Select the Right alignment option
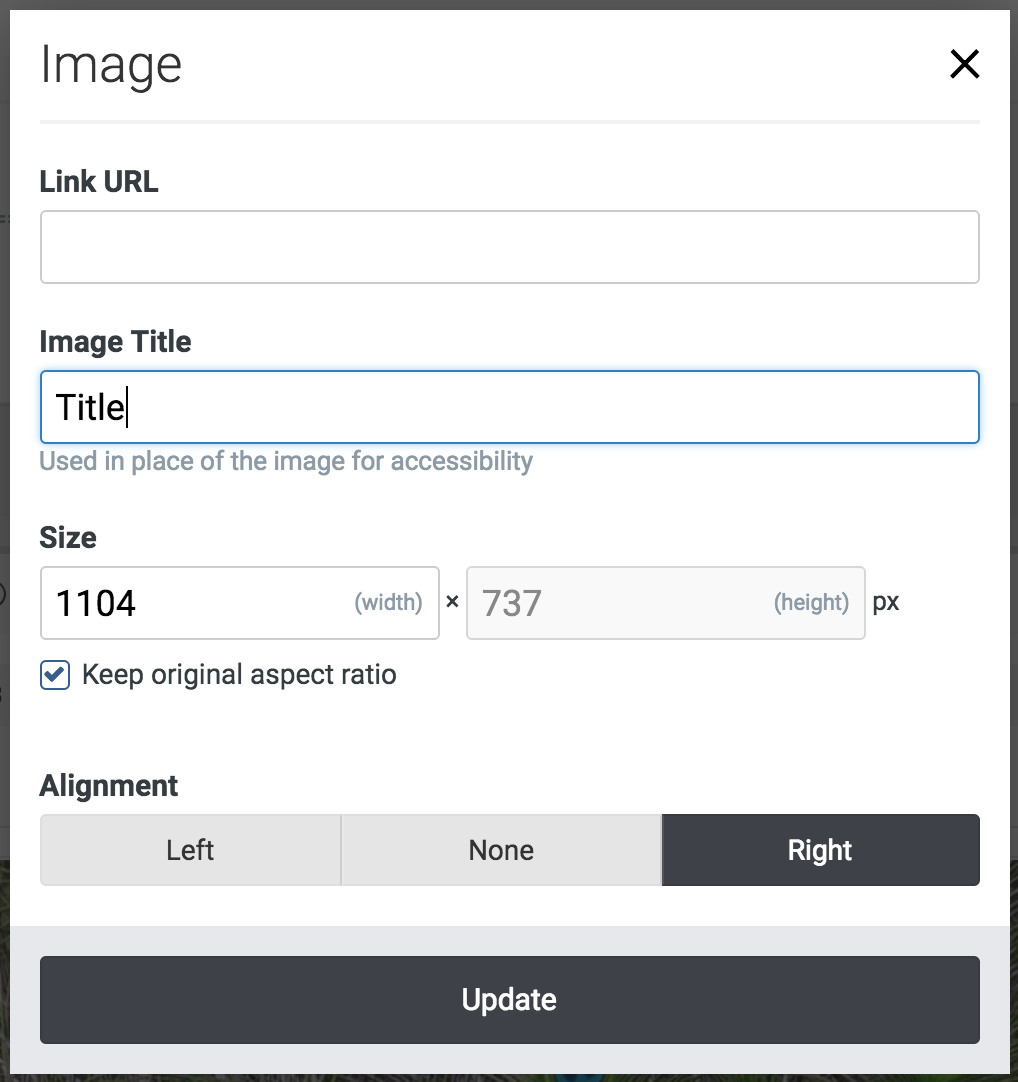Image resolution: width=1018 pixels, height=1082 pixels. [820, 850]
